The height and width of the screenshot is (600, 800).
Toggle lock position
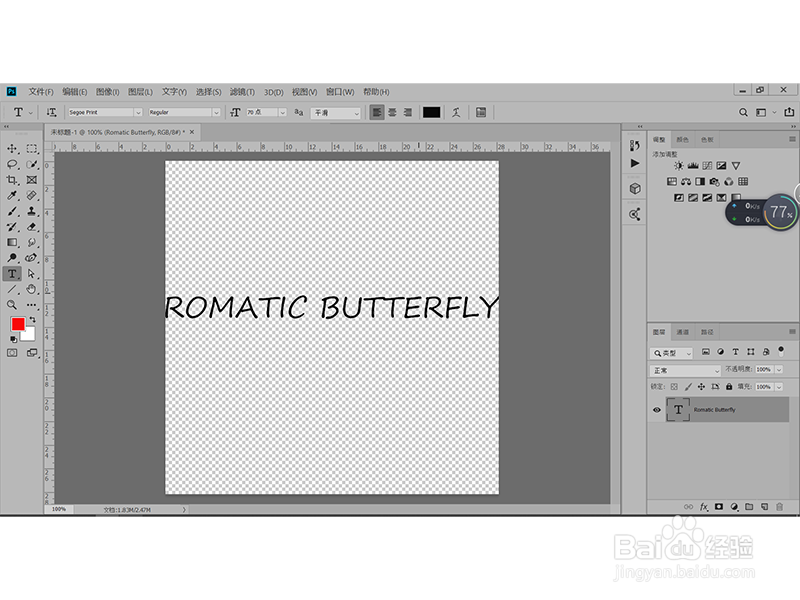pos(702,387)
